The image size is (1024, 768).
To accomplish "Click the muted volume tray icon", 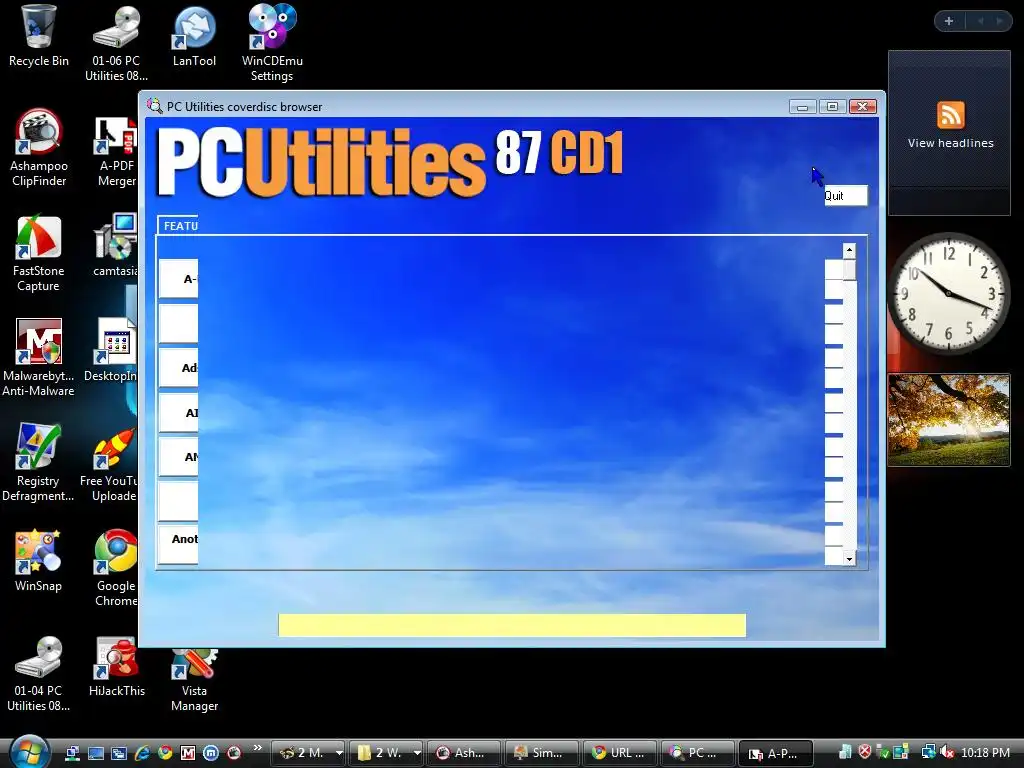I will pyautogui.click(x=947, y=753).
